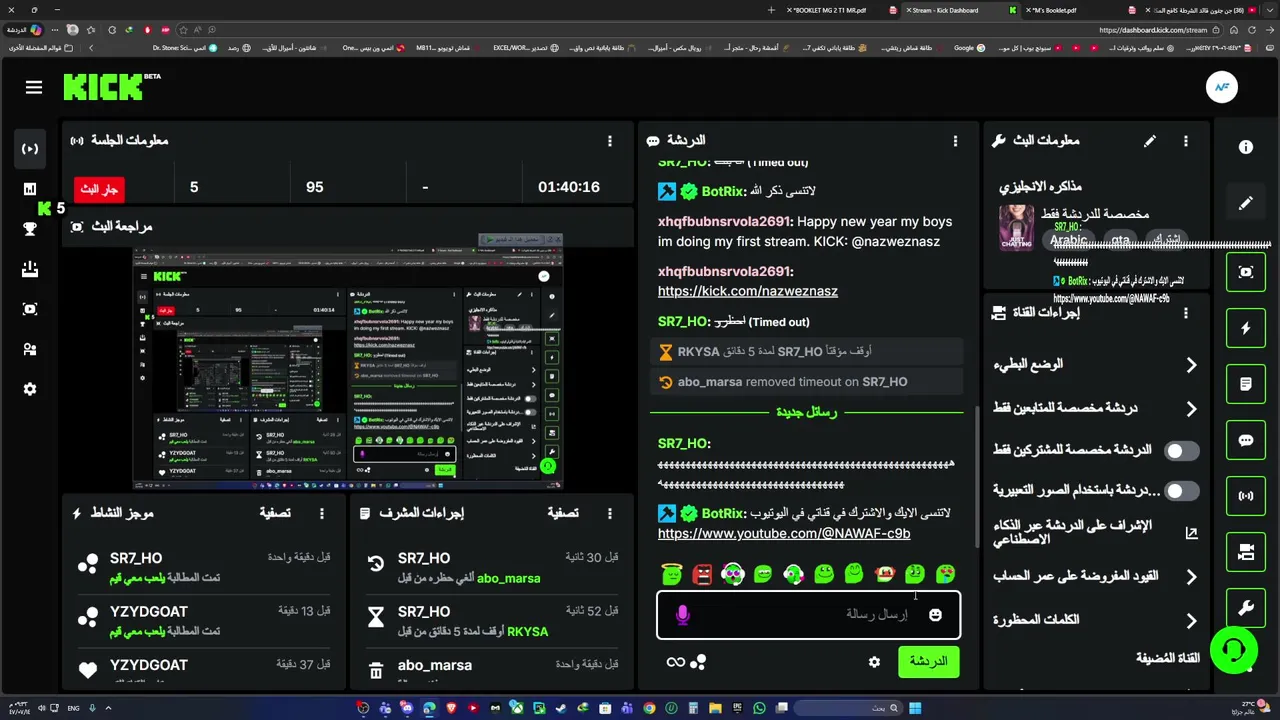Toggle the lightning activity feed widget button
Screen dimensions: 1280x720
(x=1246, y=328)
